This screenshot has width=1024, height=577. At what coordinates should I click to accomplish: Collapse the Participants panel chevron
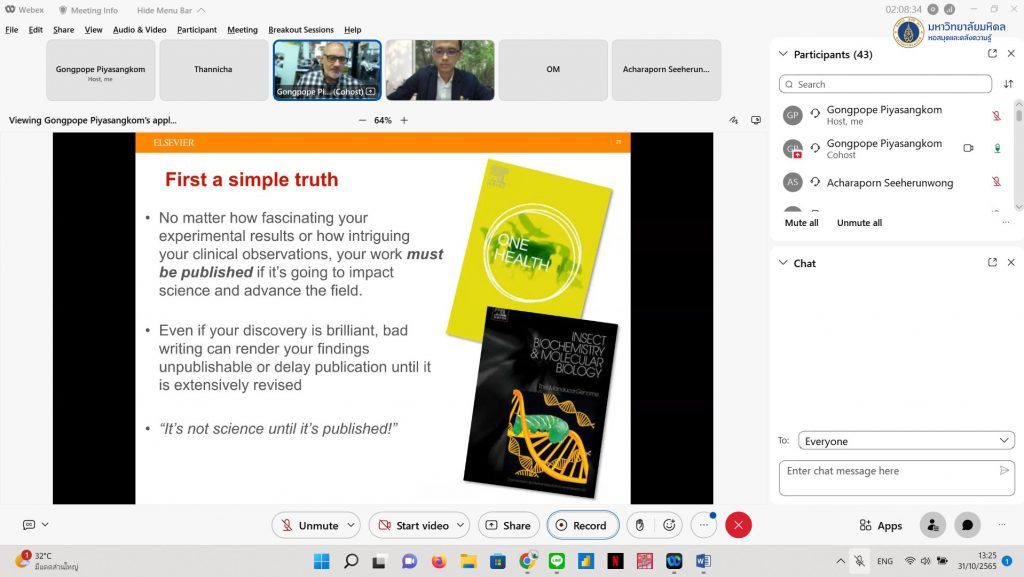point(783,54)
